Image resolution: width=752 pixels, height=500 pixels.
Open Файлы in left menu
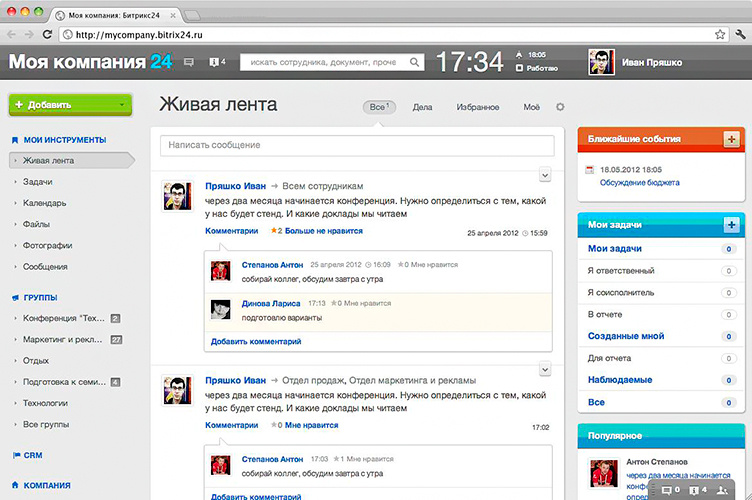click(36, 224)
